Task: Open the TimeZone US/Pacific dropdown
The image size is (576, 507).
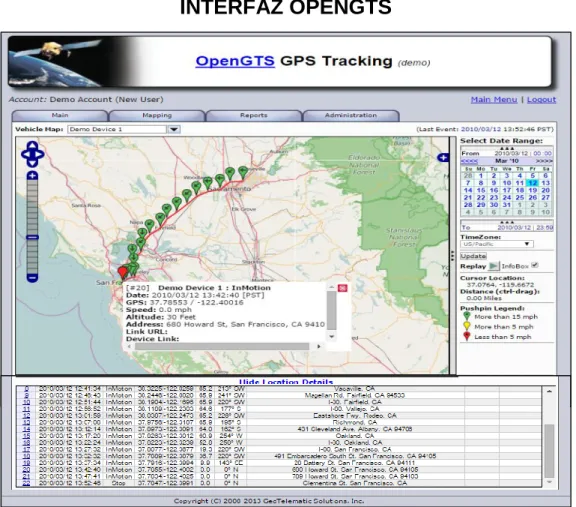Action: tap(497, 244)
